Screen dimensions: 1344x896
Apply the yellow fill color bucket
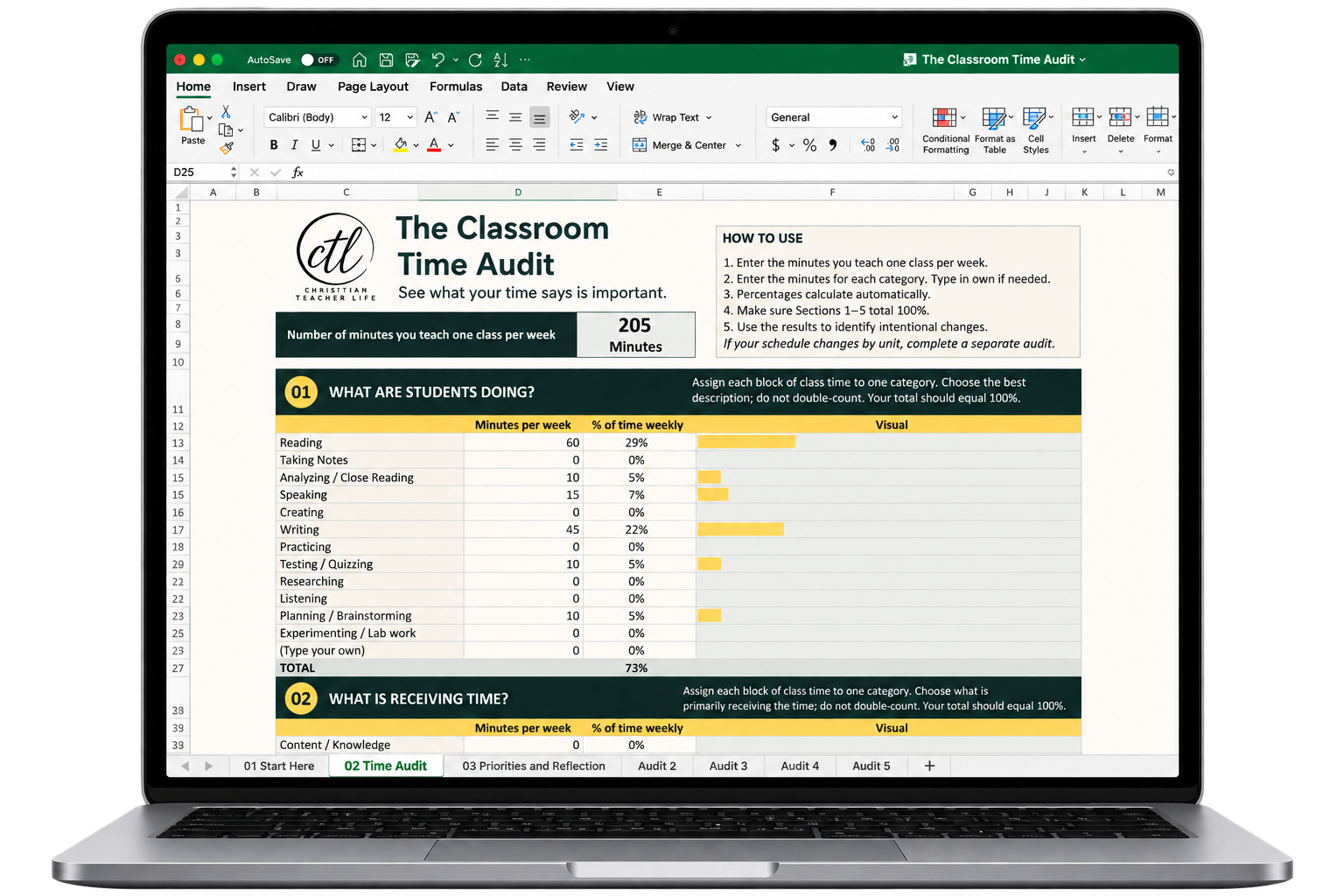click(x=401, y=145)
